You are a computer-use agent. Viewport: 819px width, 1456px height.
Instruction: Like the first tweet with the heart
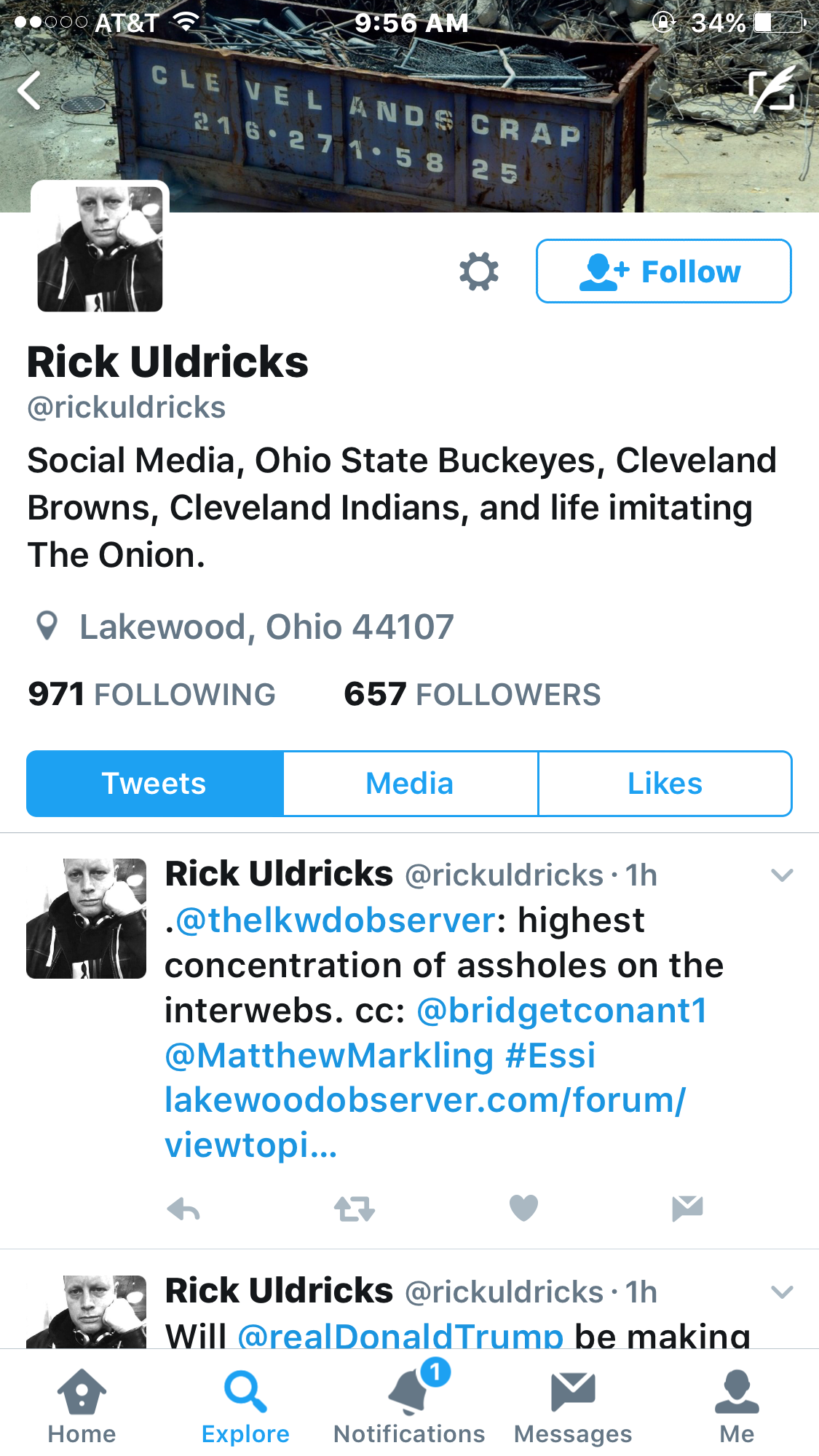pos(523,1208)
